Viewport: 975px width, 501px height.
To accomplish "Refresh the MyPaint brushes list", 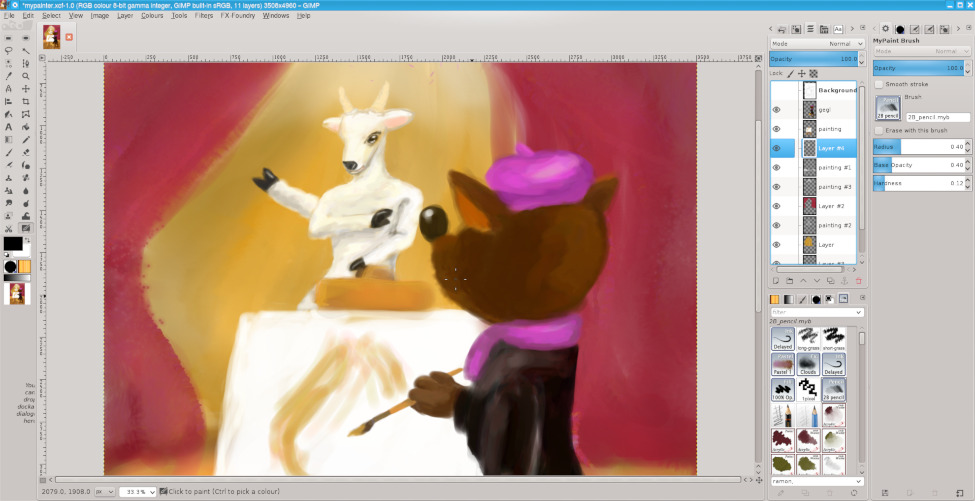I will point(854,493).
